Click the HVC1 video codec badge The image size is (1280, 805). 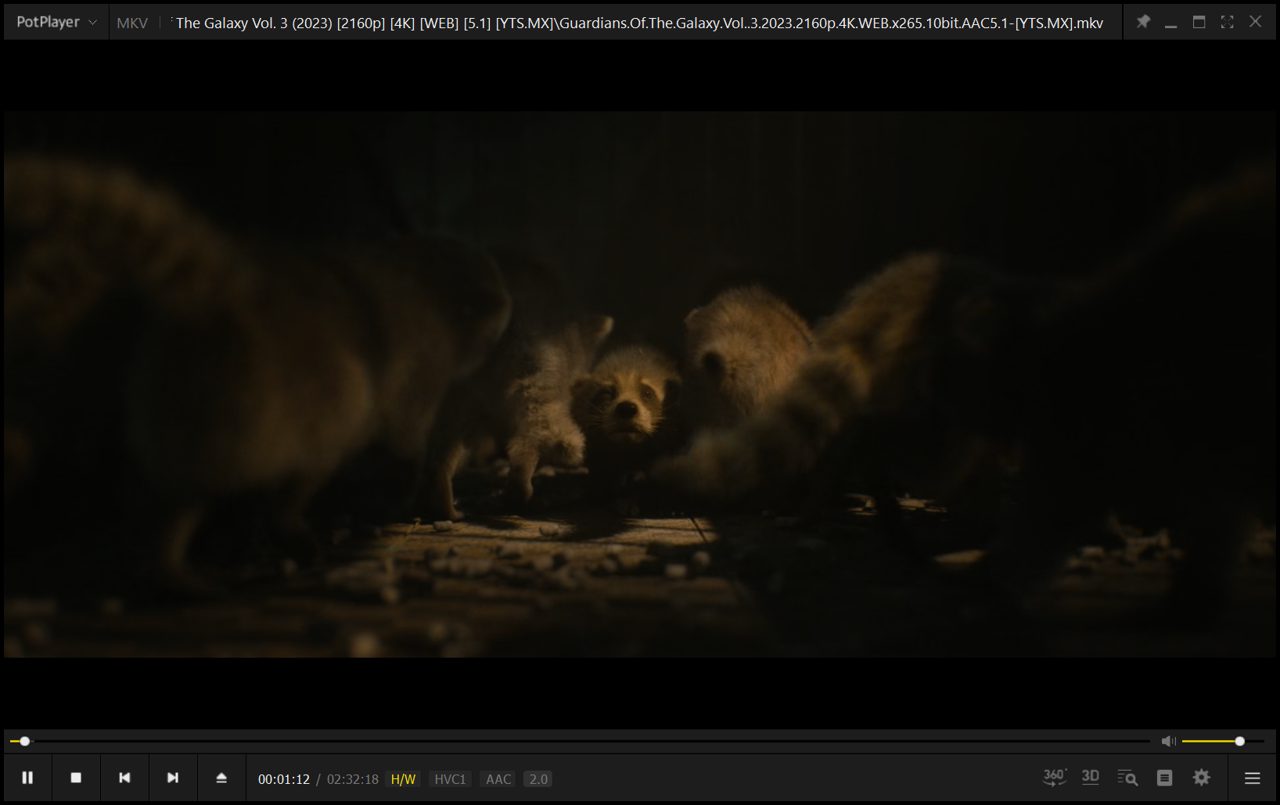point(450,779)
